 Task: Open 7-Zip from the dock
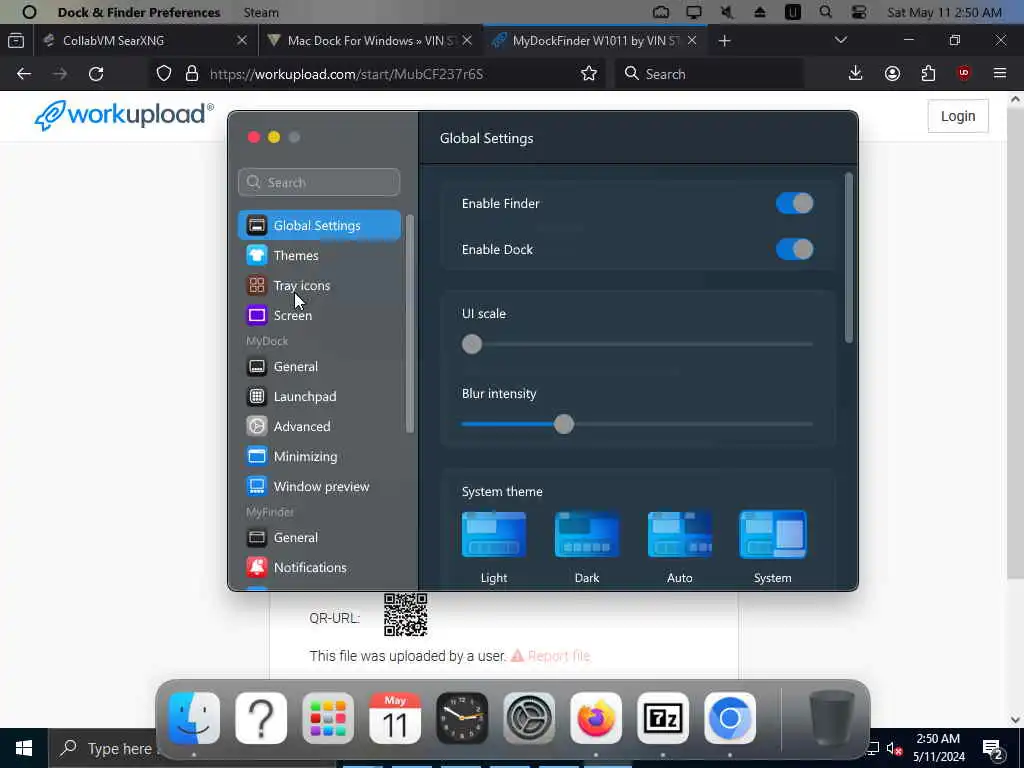(x=663, y=718)
